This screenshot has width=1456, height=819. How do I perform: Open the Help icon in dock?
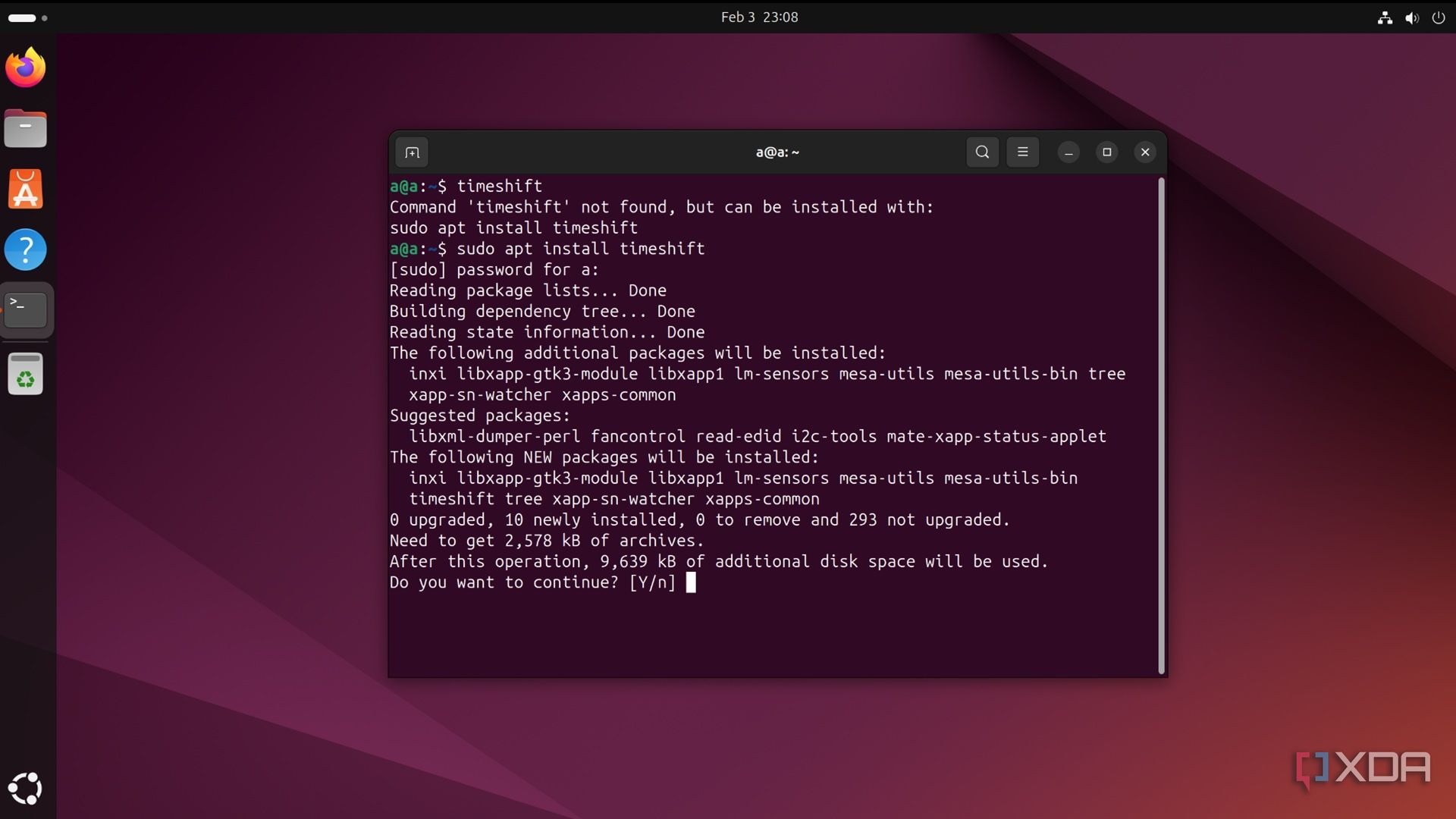point(26,249)
